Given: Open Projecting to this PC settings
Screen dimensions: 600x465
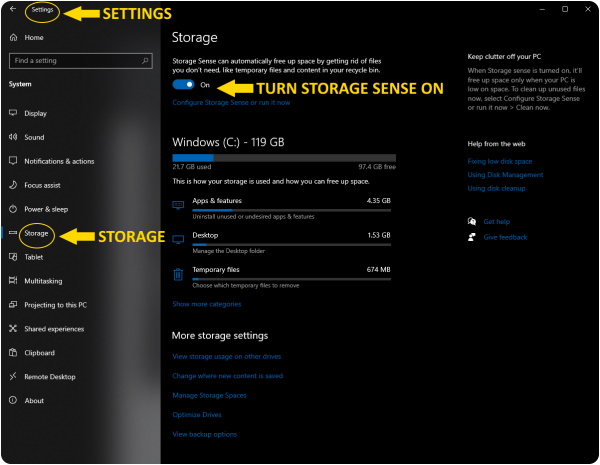Looking at the screenshot, I should (x=55, y=305).
